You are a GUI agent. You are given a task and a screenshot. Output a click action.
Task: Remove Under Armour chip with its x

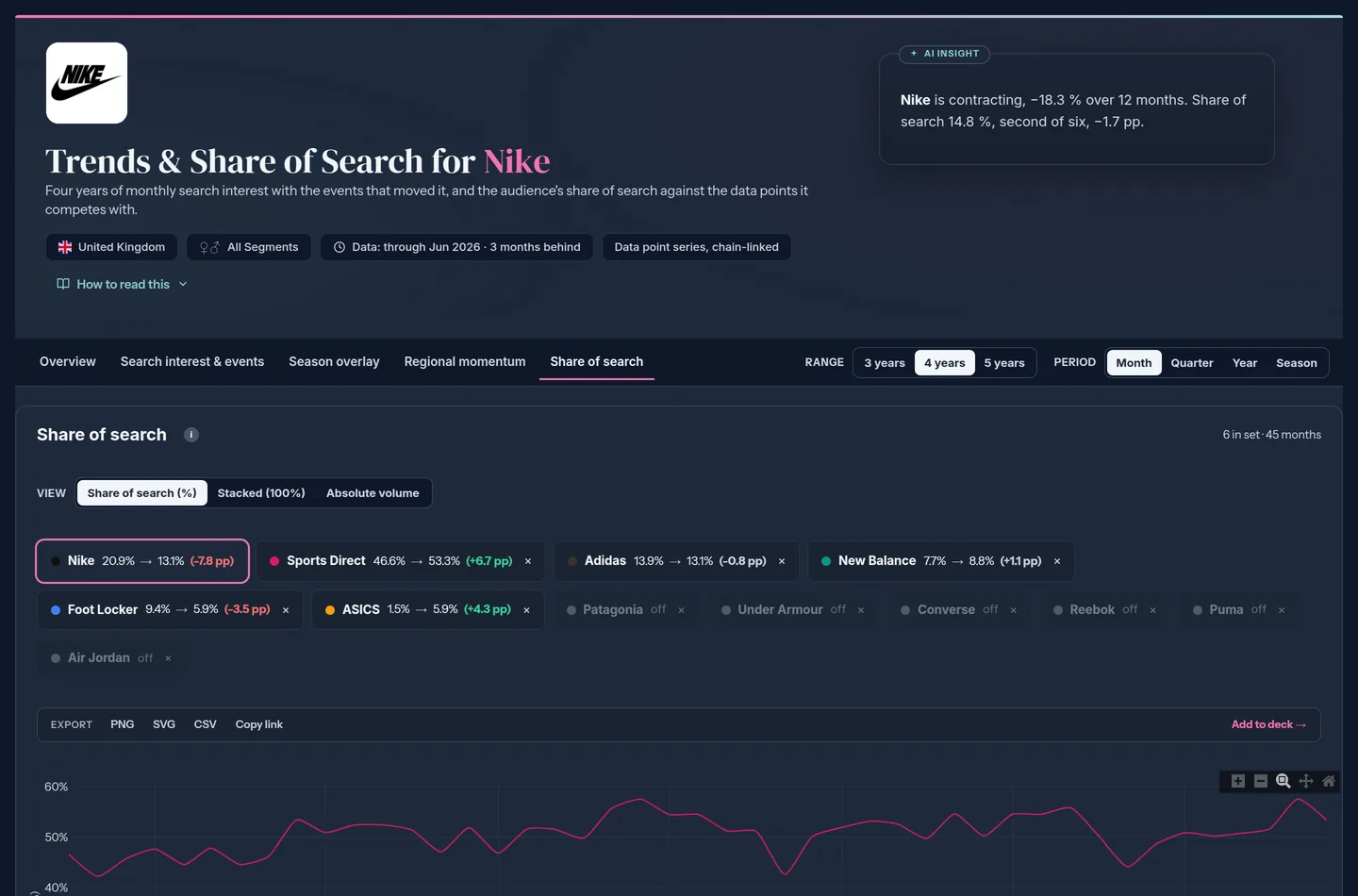coord(861,610)
